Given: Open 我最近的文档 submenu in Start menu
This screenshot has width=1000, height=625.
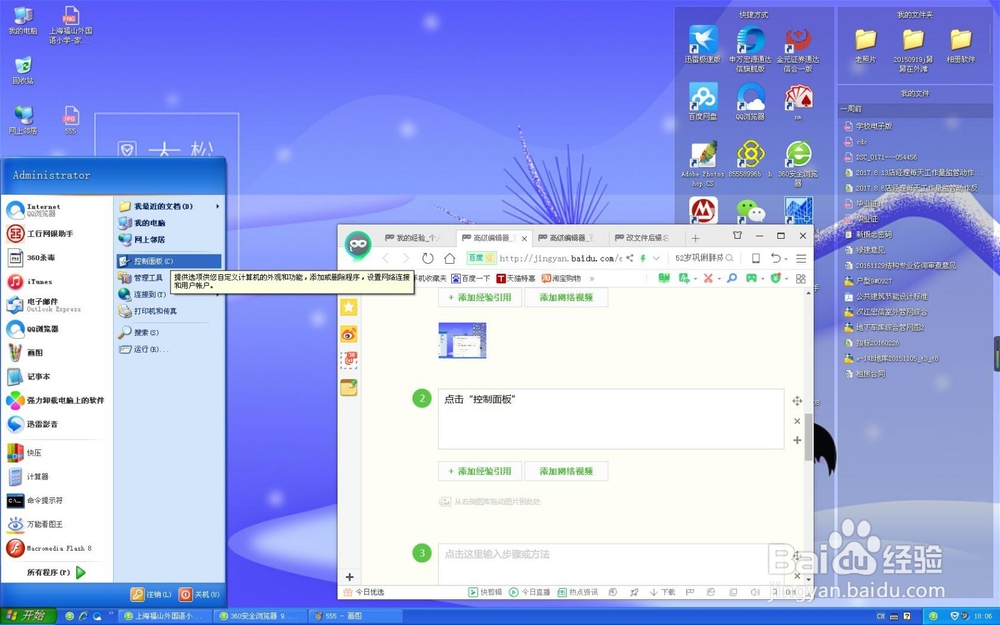Looking at the screenshot, I should (x=169, y=206).
